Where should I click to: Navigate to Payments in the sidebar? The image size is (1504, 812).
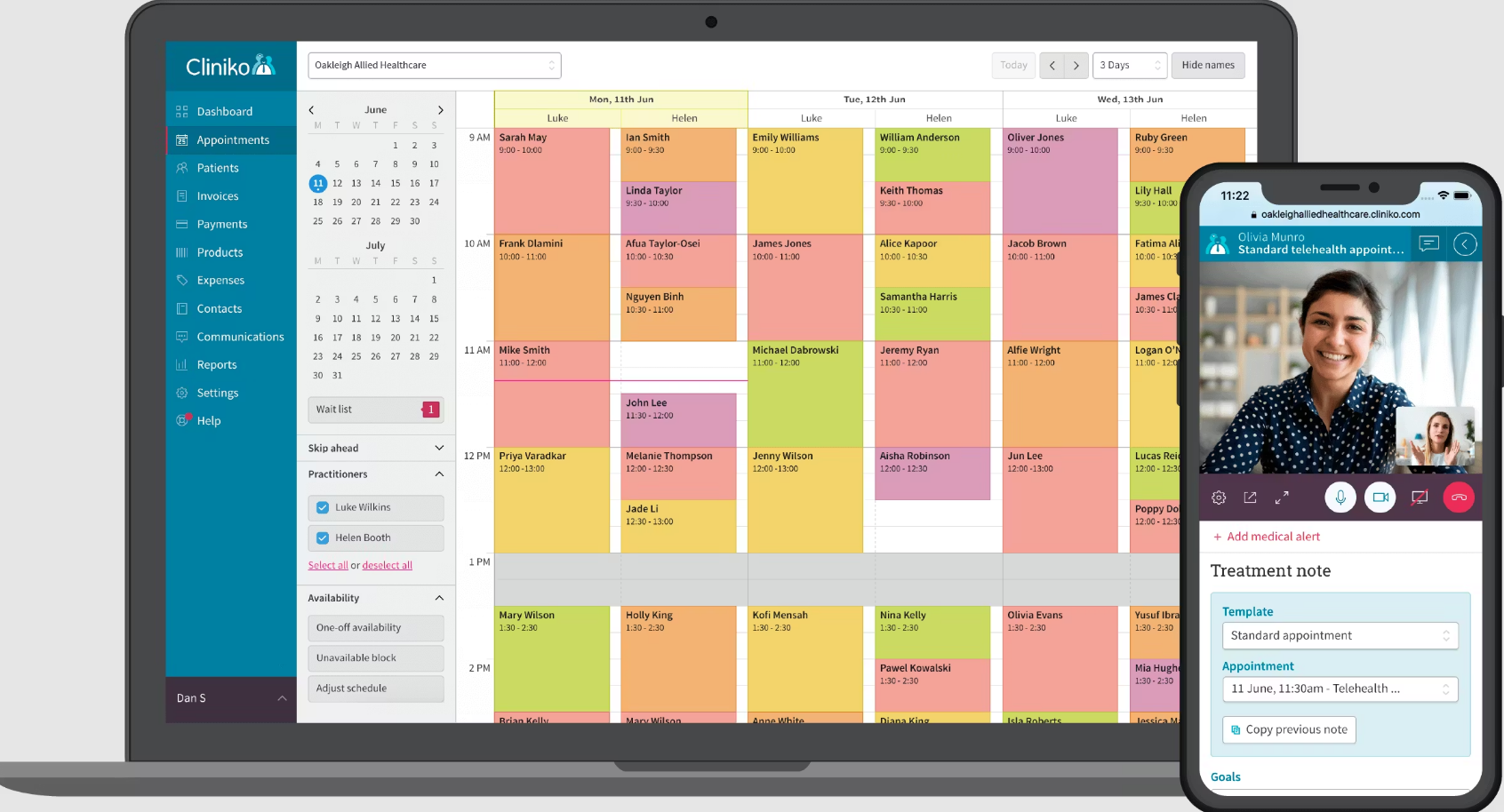pyautogui.click(x=222, y=224)
